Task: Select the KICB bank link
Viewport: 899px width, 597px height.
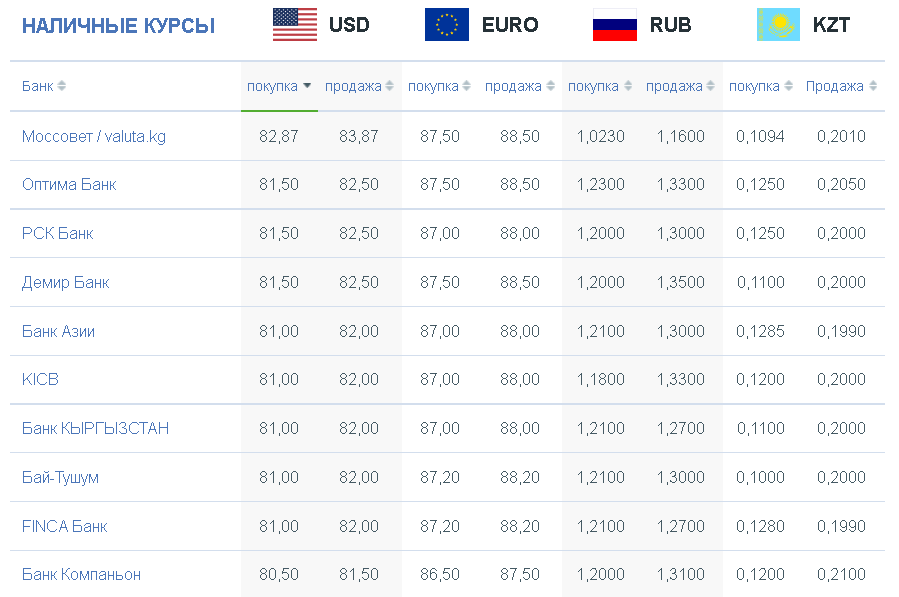Action: coord(40,380)
